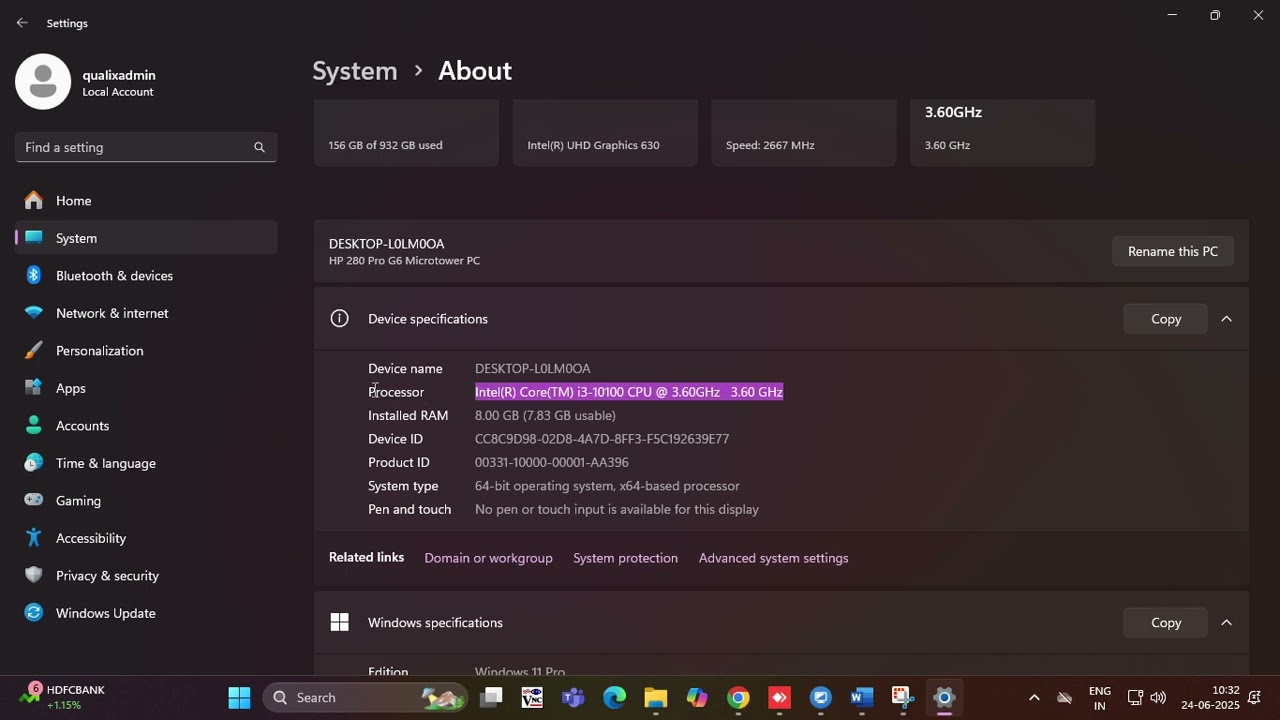1280x720 pixels.
Task: Open the network tray icon
Action: (x=1136, y=698)
